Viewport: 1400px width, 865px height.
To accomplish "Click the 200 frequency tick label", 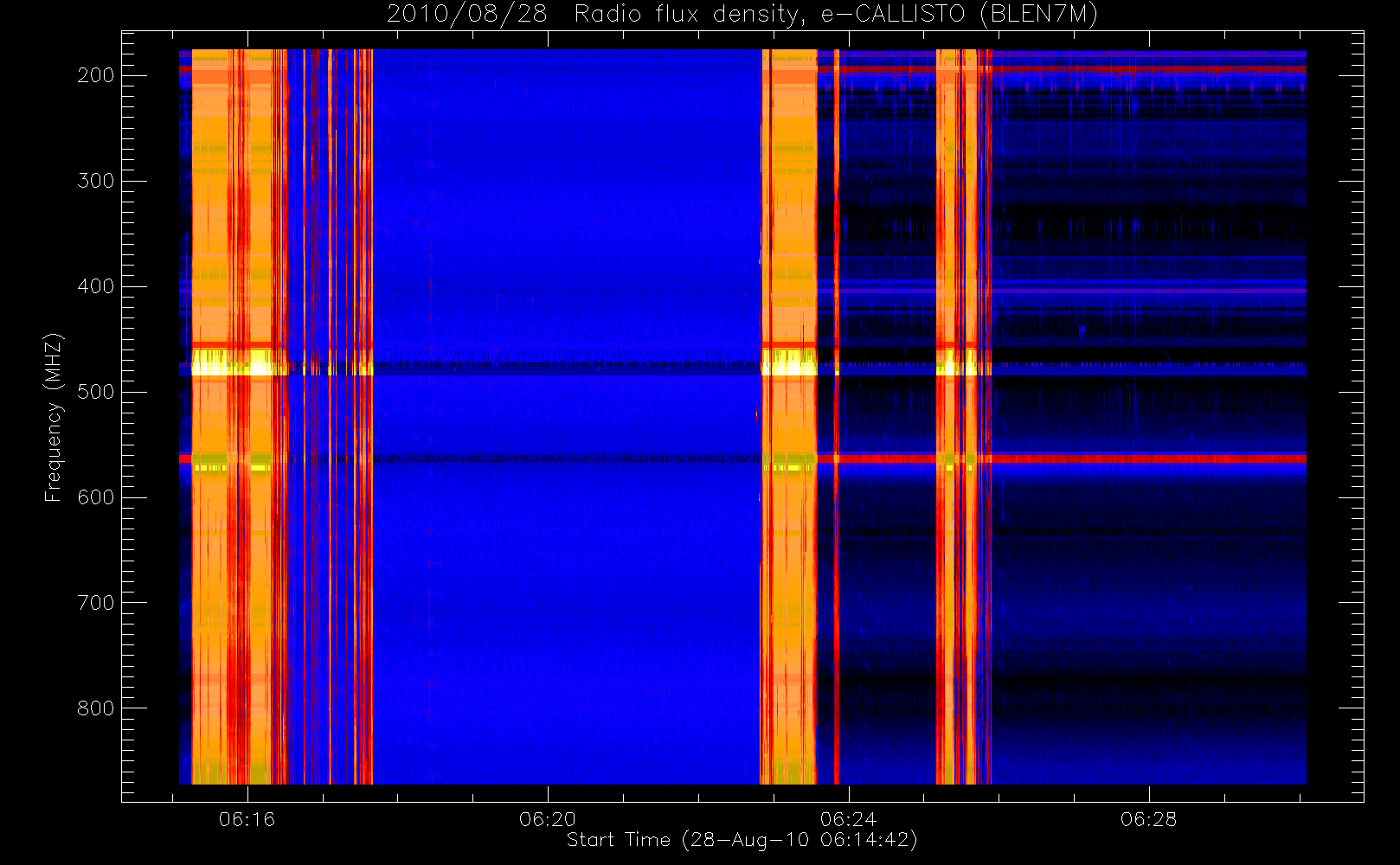I will [96, 75].
